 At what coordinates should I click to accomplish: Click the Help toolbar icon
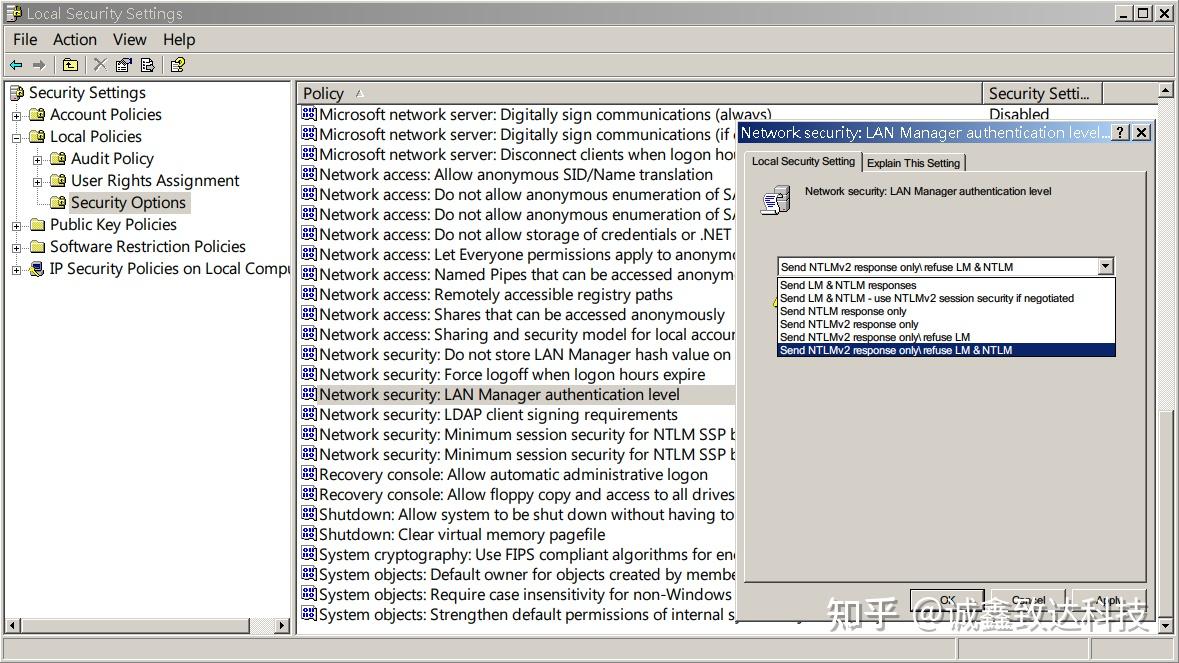pyautogui.click(x=178, y=65)
